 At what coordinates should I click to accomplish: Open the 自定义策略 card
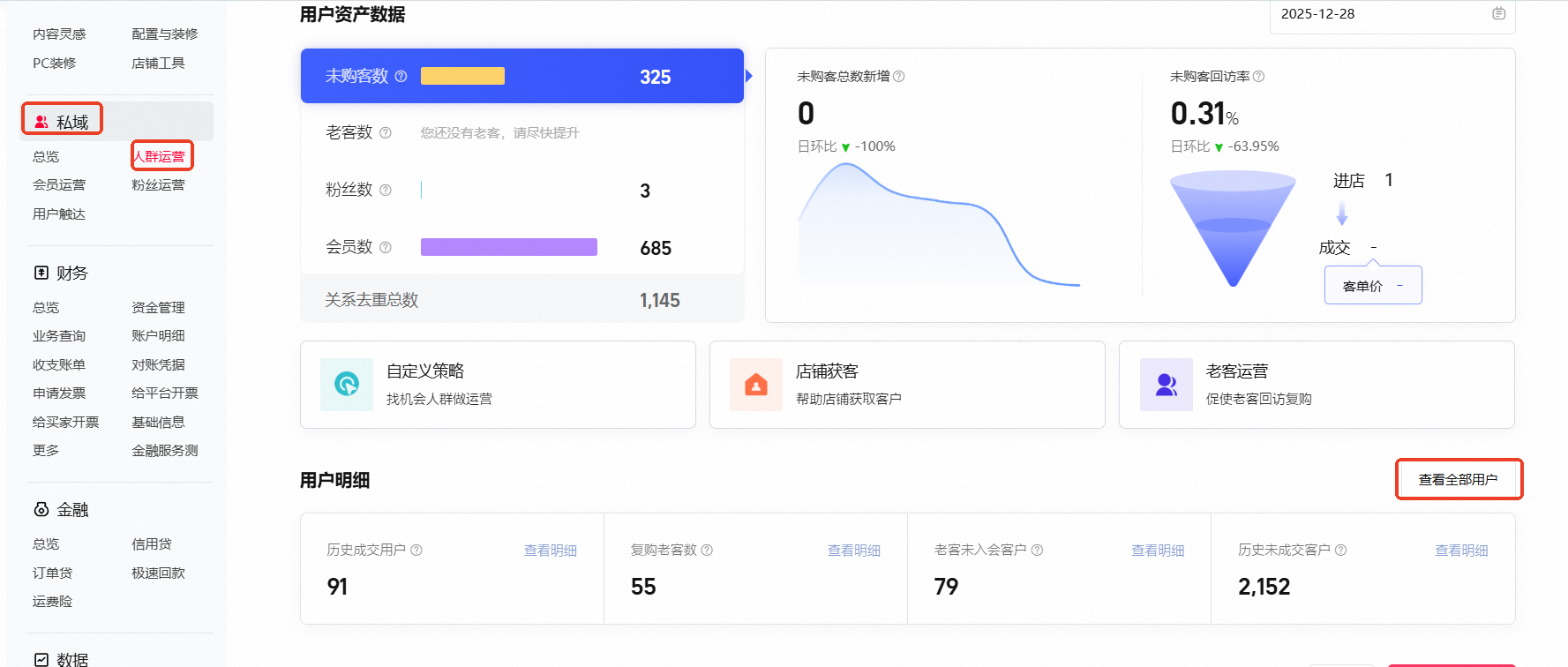(x=498, y=385)
